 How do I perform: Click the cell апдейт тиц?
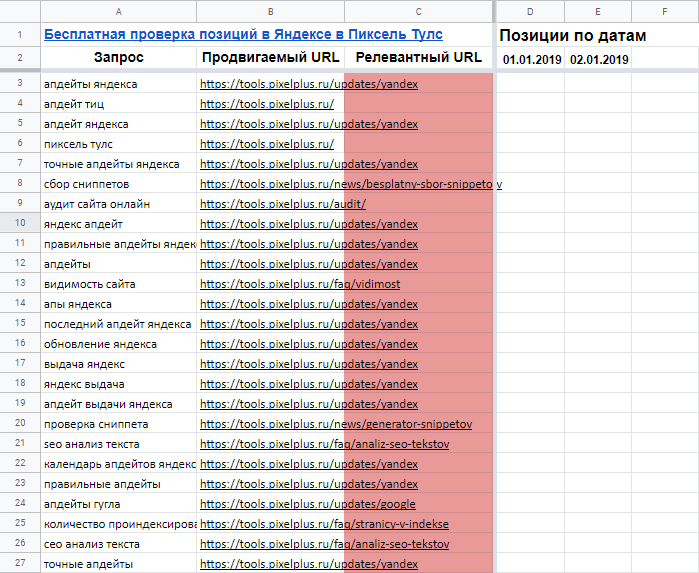pyautogui.click(x=119, y=104)
